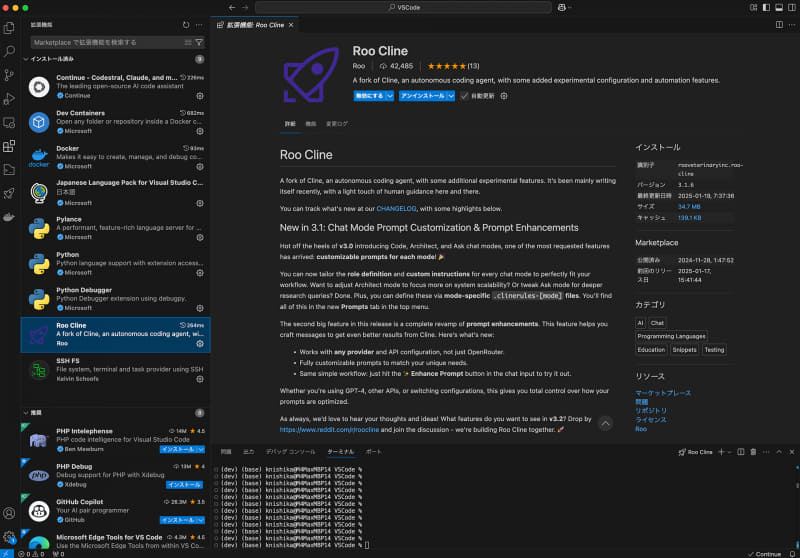Toggle bottom panel visibility in title bar

coord(779,8)
